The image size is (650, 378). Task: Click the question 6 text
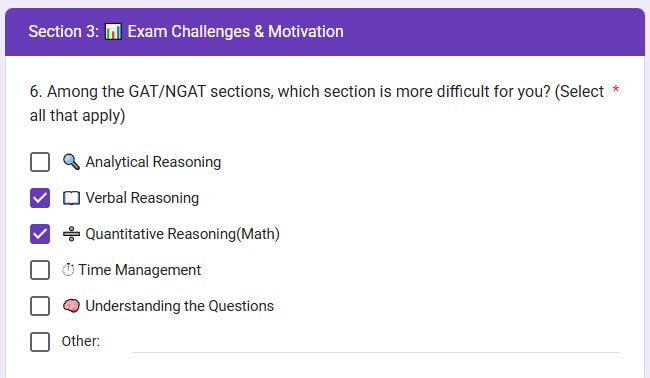[x=317, y=103]
